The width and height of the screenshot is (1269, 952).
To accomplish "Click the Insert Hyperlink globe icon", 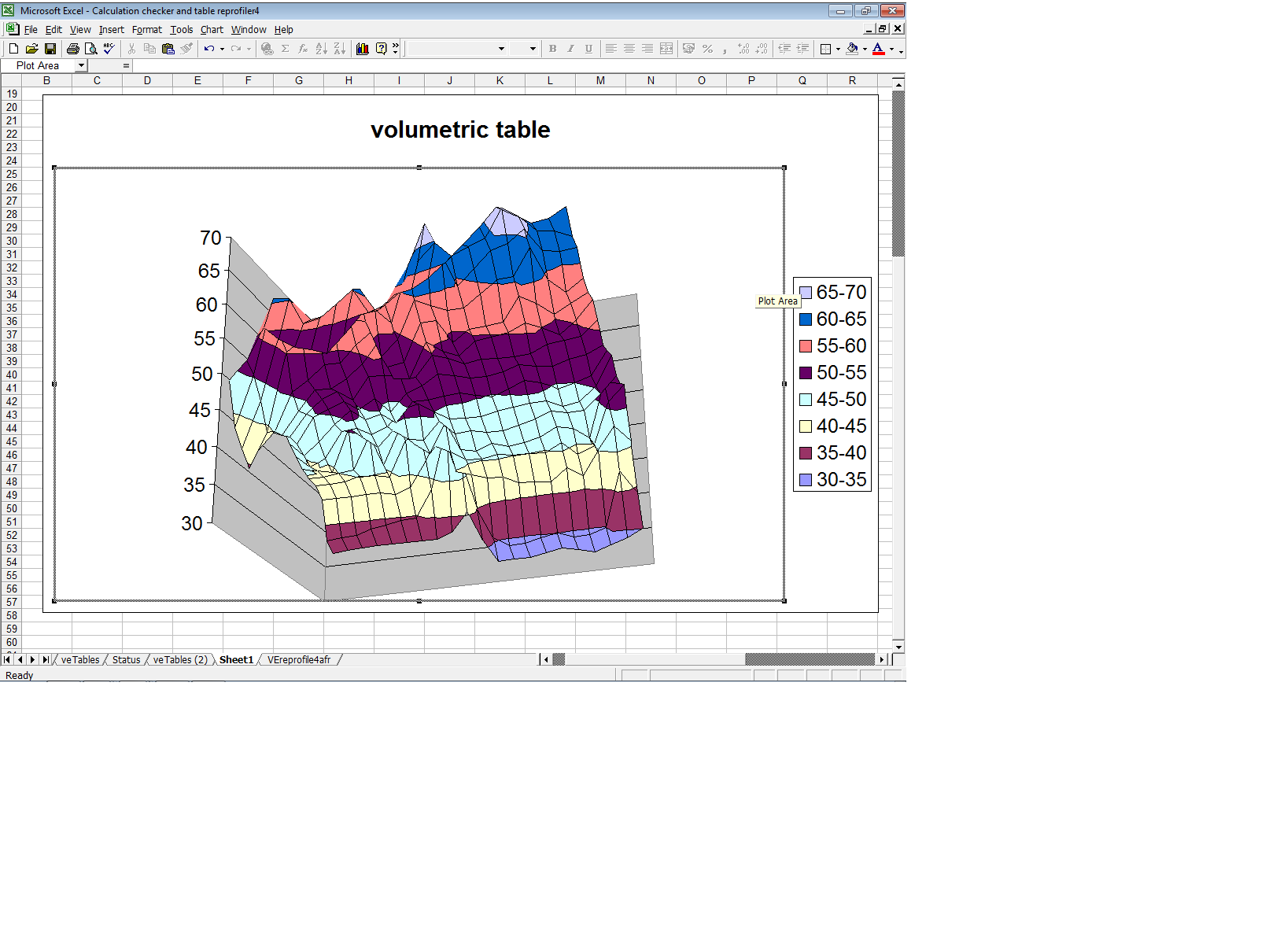I will pyautogui.click(x=267, y=49).
